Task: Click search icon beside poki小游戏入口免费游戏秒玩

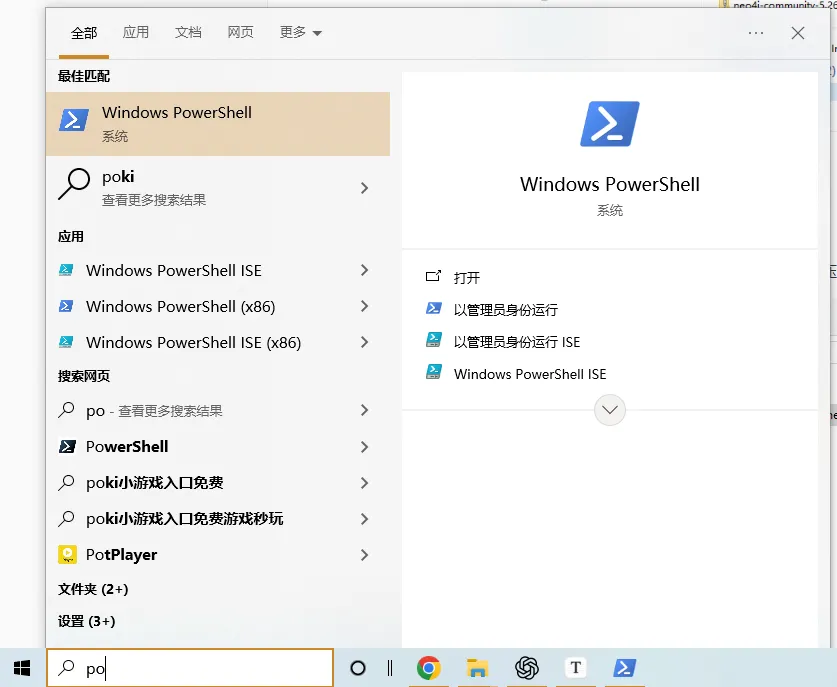Action: point(66,518)
